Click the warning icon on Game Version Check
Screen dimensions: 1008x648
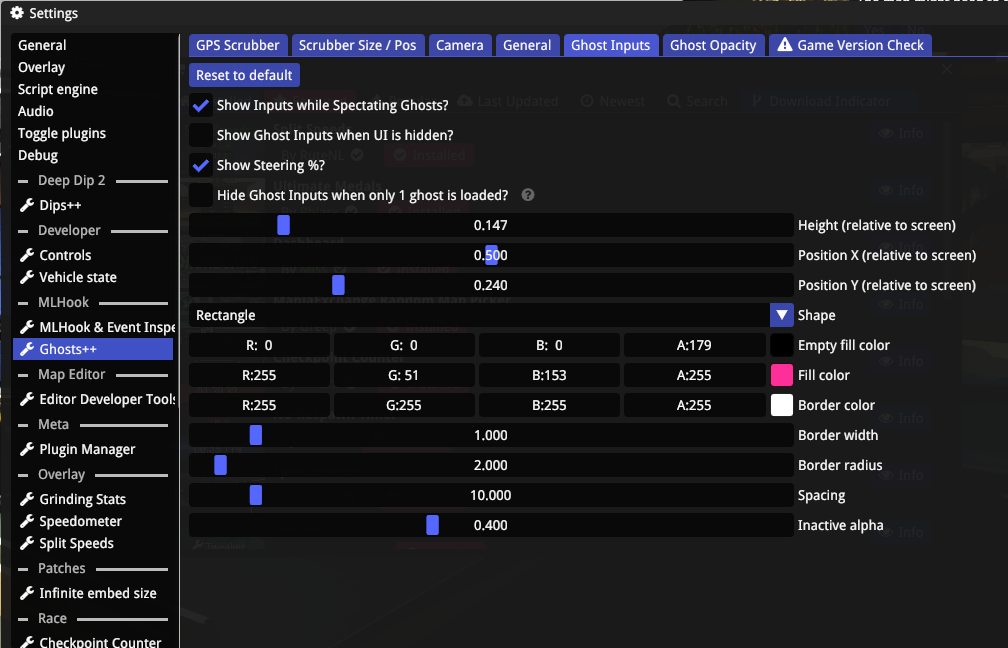click(785, 45)
